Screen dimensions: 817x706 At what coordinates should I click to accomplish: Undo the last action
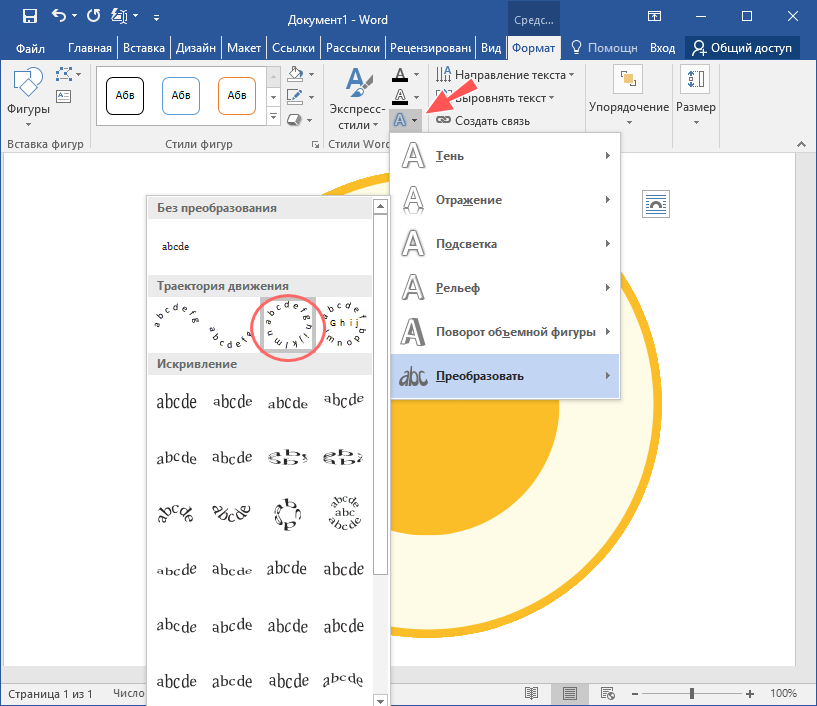[58, 16]
